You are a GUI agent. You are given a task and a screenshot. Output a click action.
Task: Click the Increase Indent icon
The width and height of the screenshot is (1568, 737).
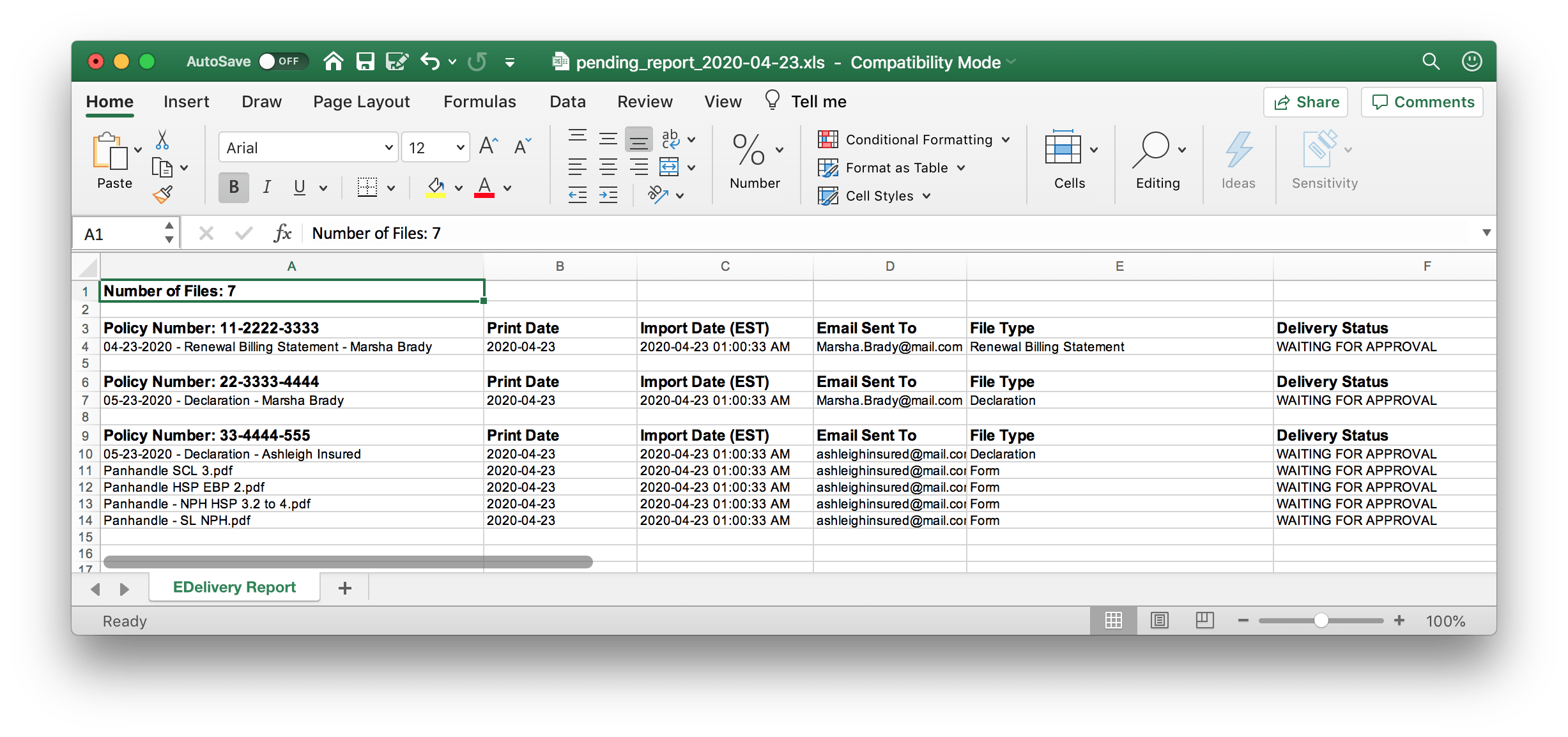tap(608, 195)
